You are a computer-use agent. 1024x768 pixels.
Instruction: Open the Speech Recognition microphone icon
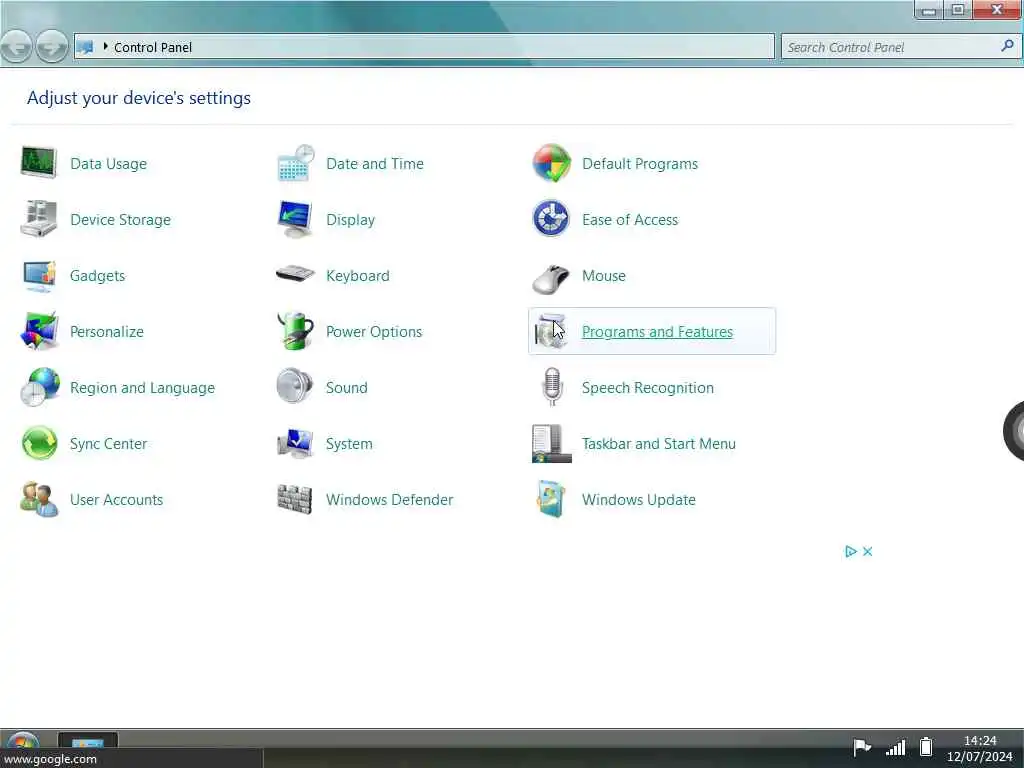coord(552,387)
